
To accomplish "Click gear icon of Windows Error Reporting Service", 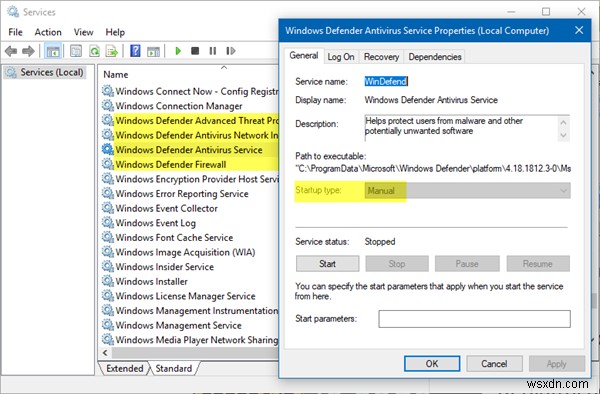I will (108, 193).
